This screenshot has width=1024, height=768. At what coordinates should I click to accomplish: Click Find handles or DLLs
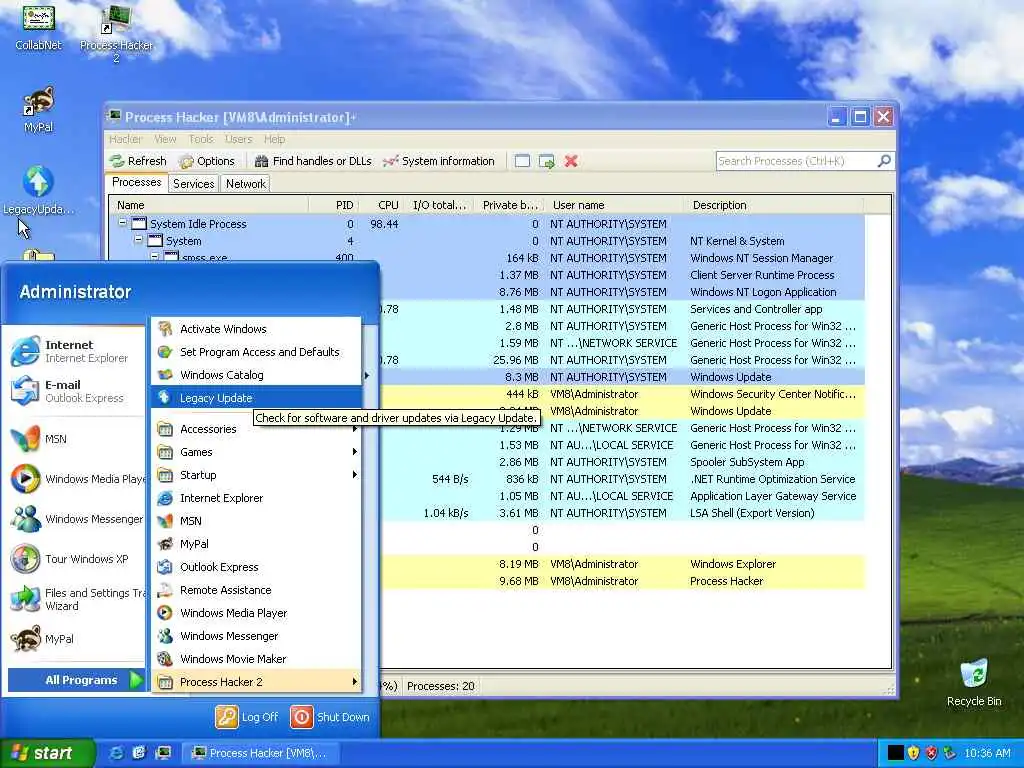[x=313, y=161]
